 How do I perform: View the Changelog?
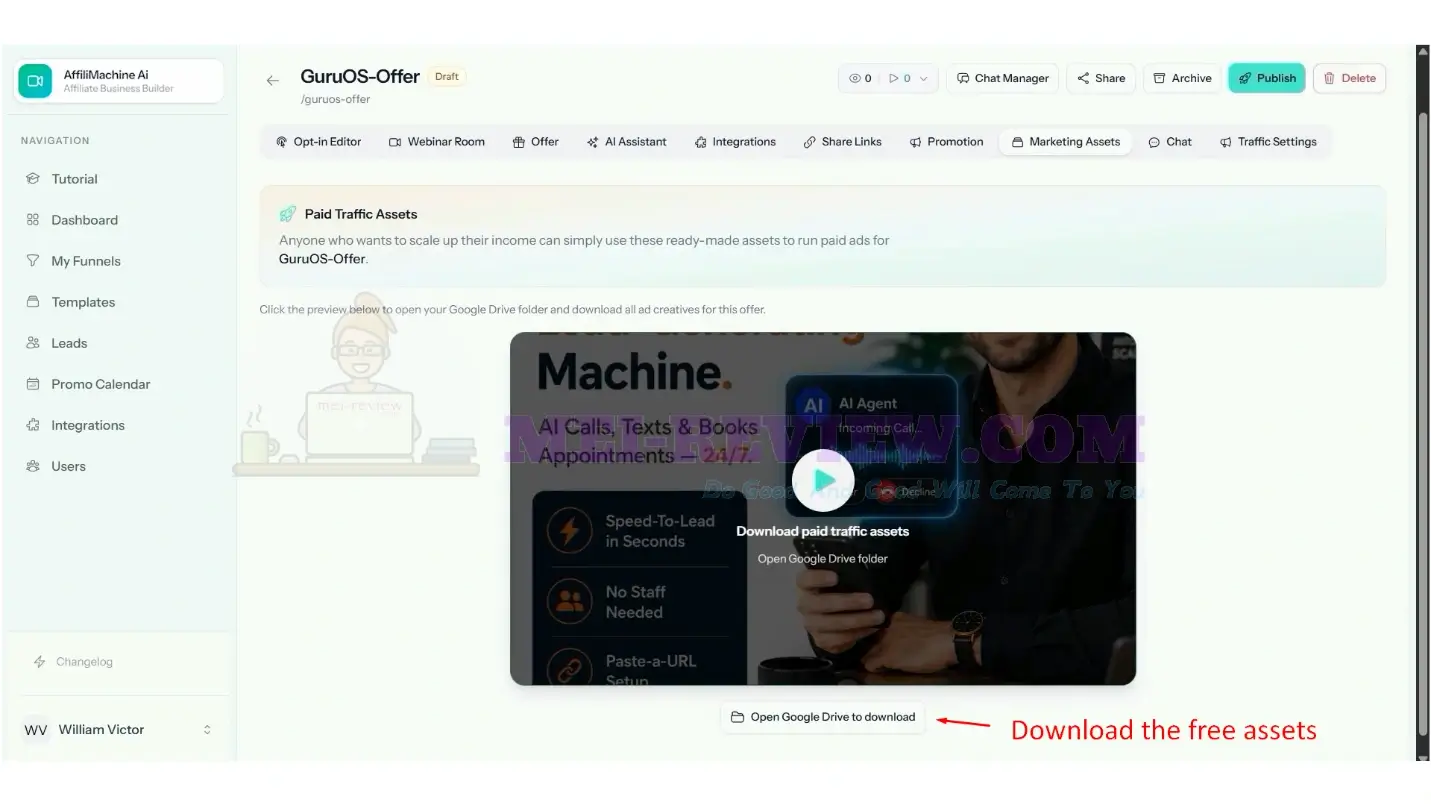click(x=73, y=662)
